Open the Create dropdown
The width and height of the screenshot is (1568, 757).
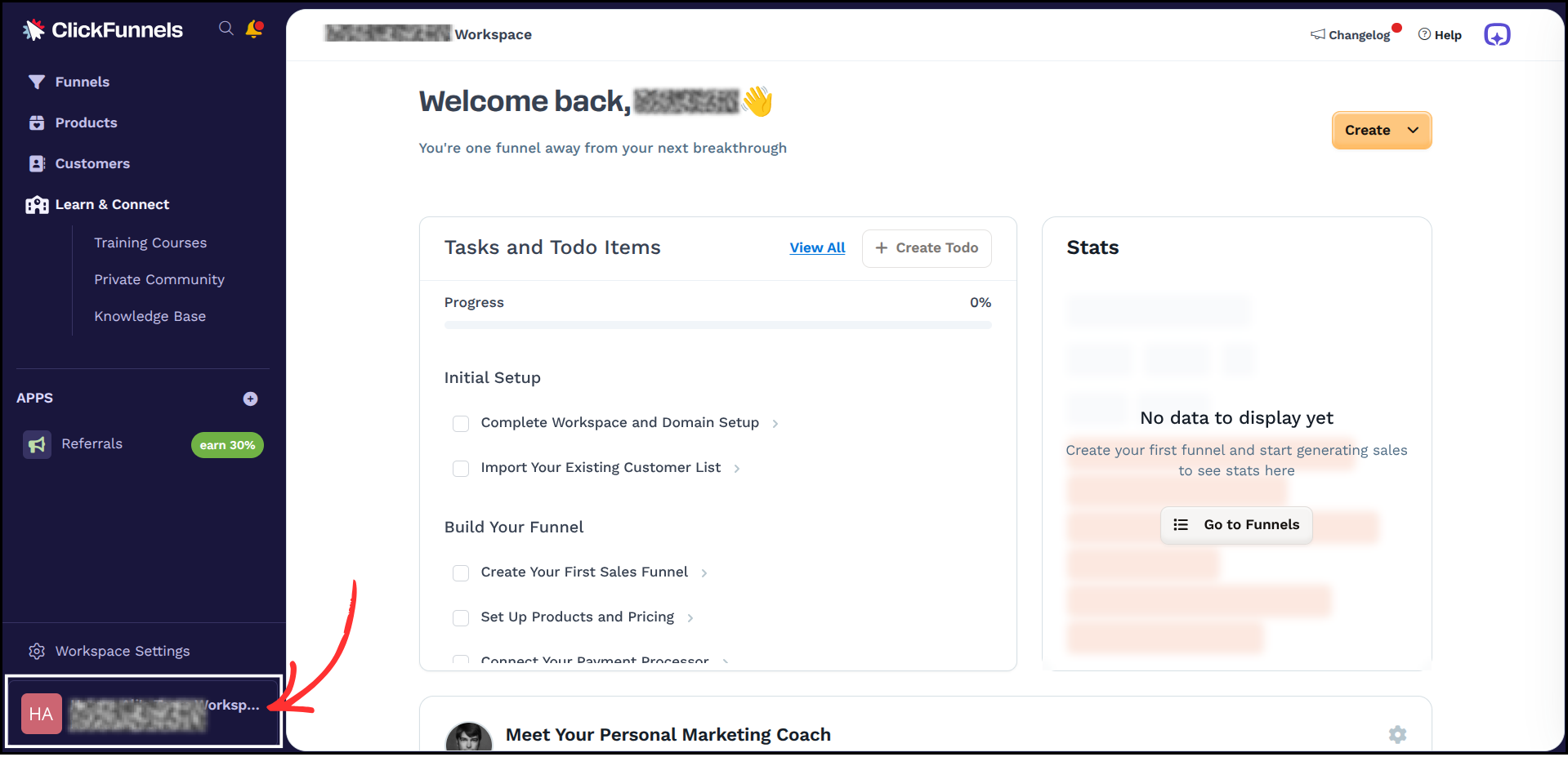(1381, 130)
